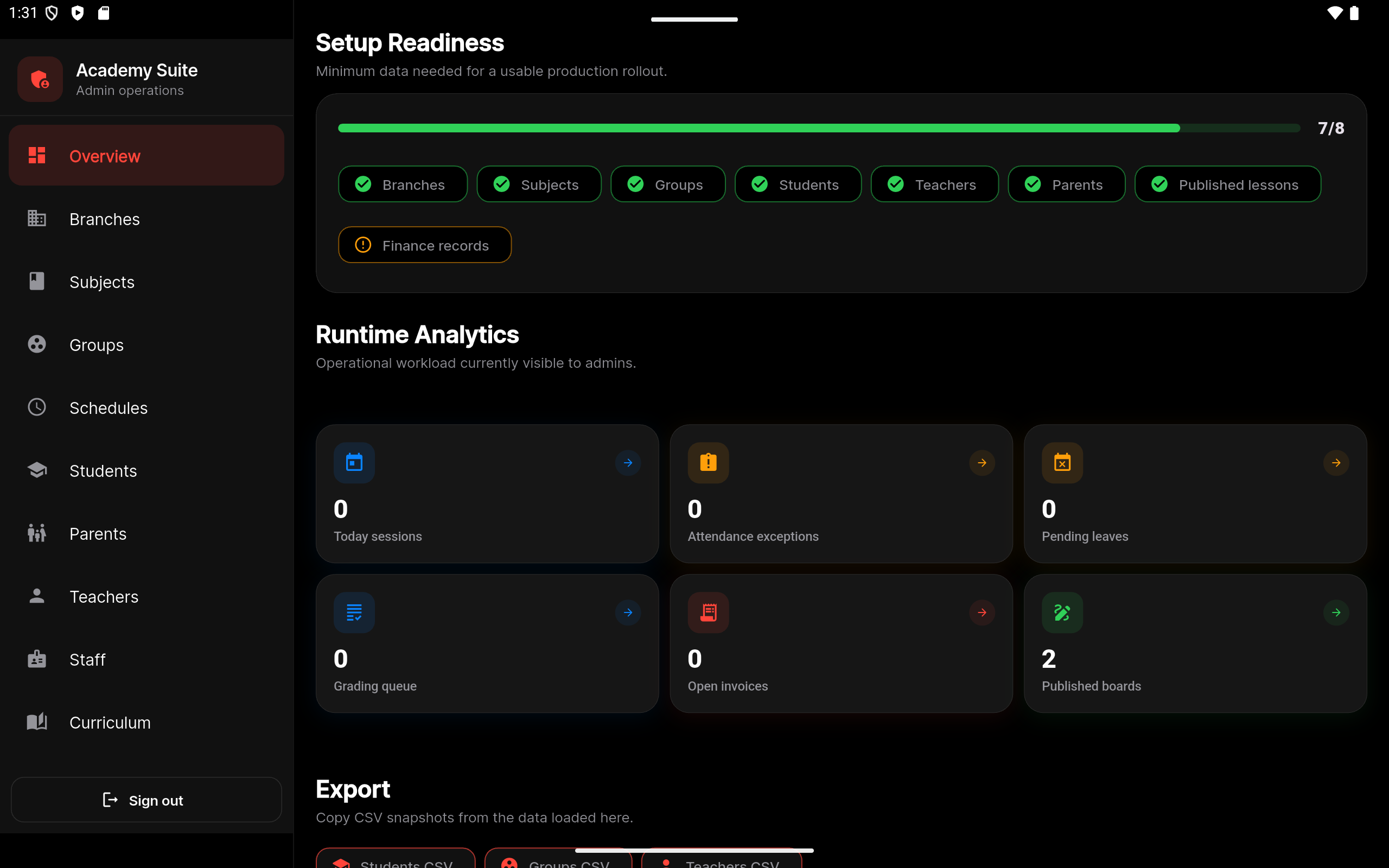
Task: Click the Parents family icon
Action: pos(37,533)
